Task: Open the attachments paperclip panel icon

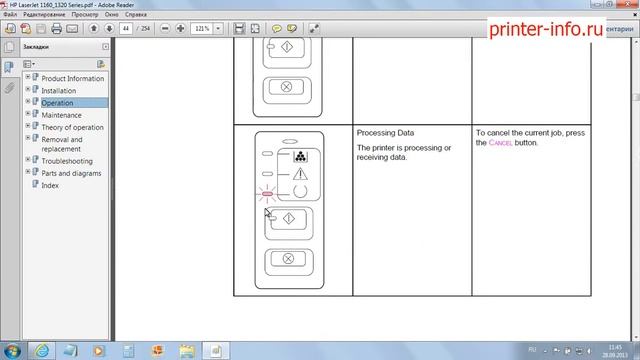Action: (9, 87)
